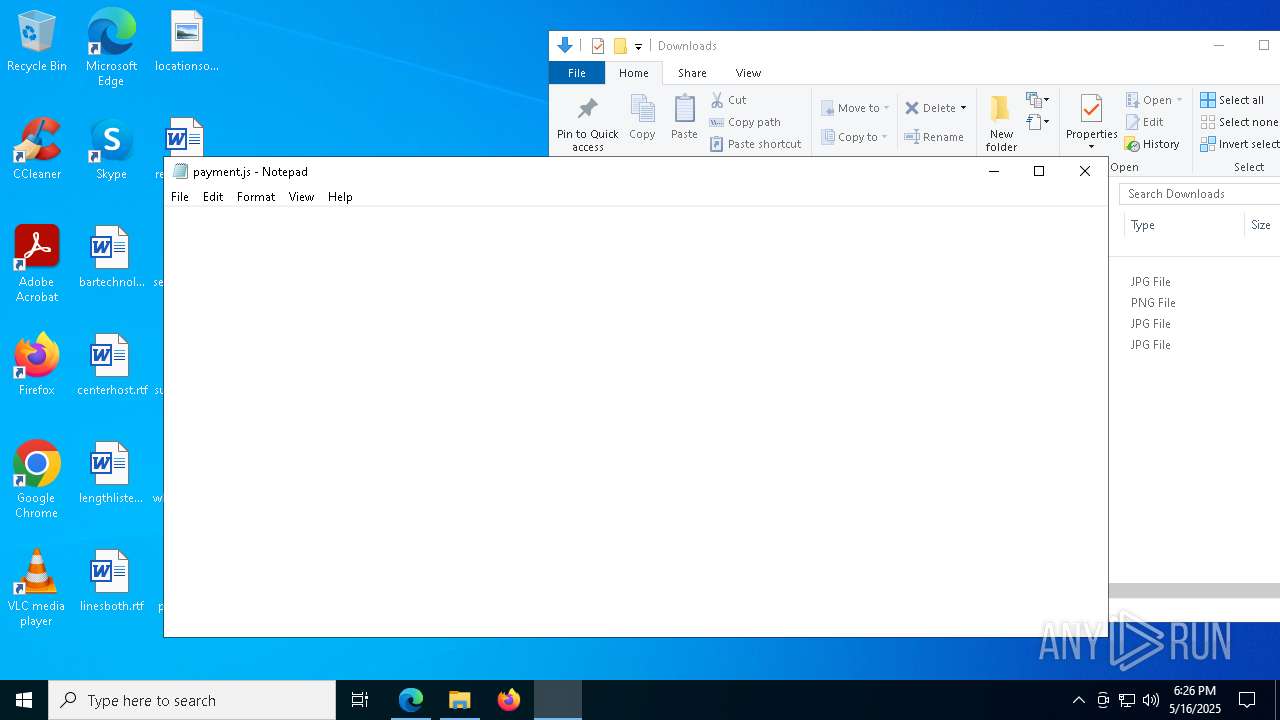1280x720 pixels.
Task: Click Notepad text editing area
Action: pyautogui.click(x=636, y=421)
